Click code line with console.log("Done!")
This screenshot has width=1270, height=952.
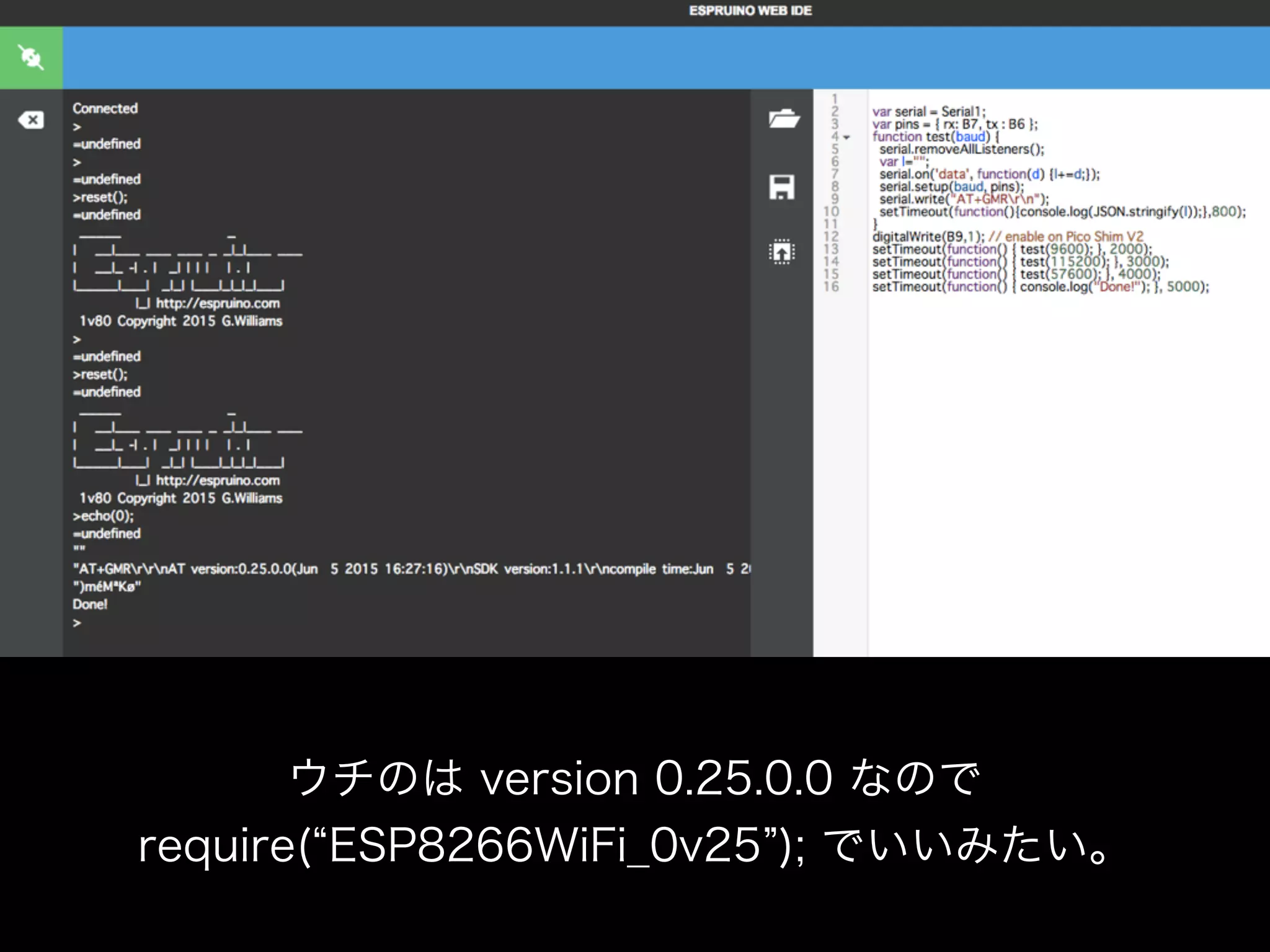[1041, 286]
